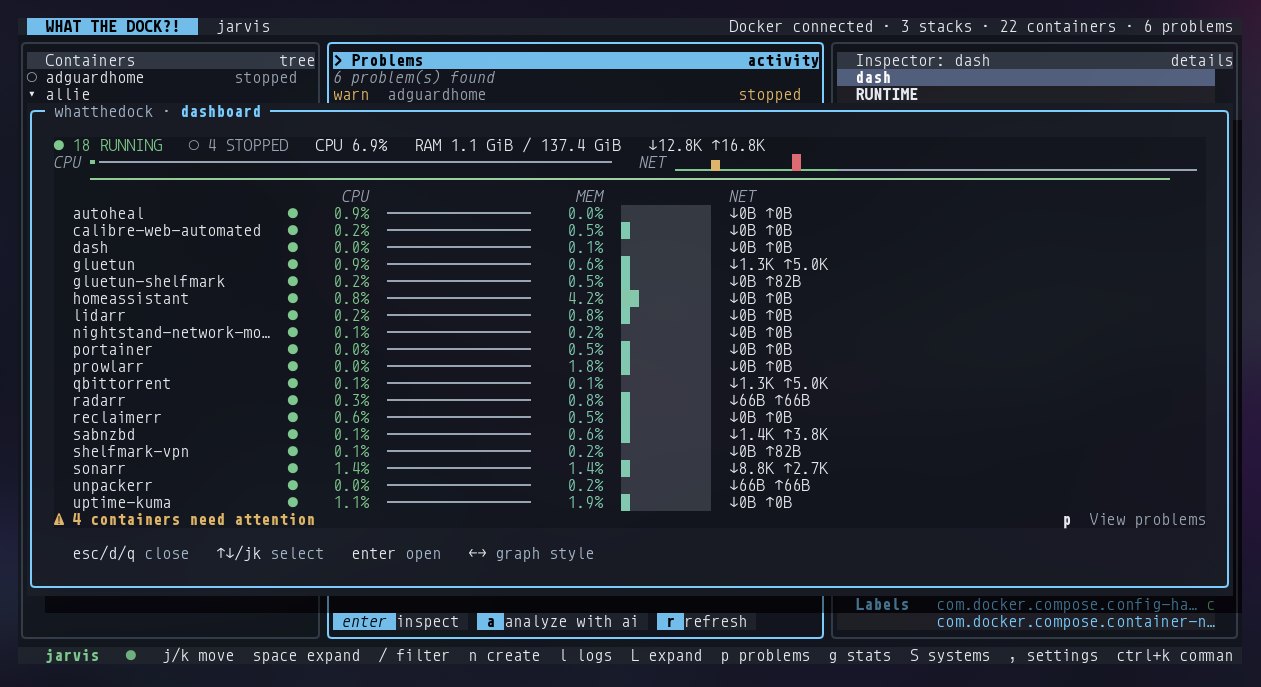This screenshot has width=1261, height=687.
Task: Click space expand in the footer bar
Action: (306, 656)
